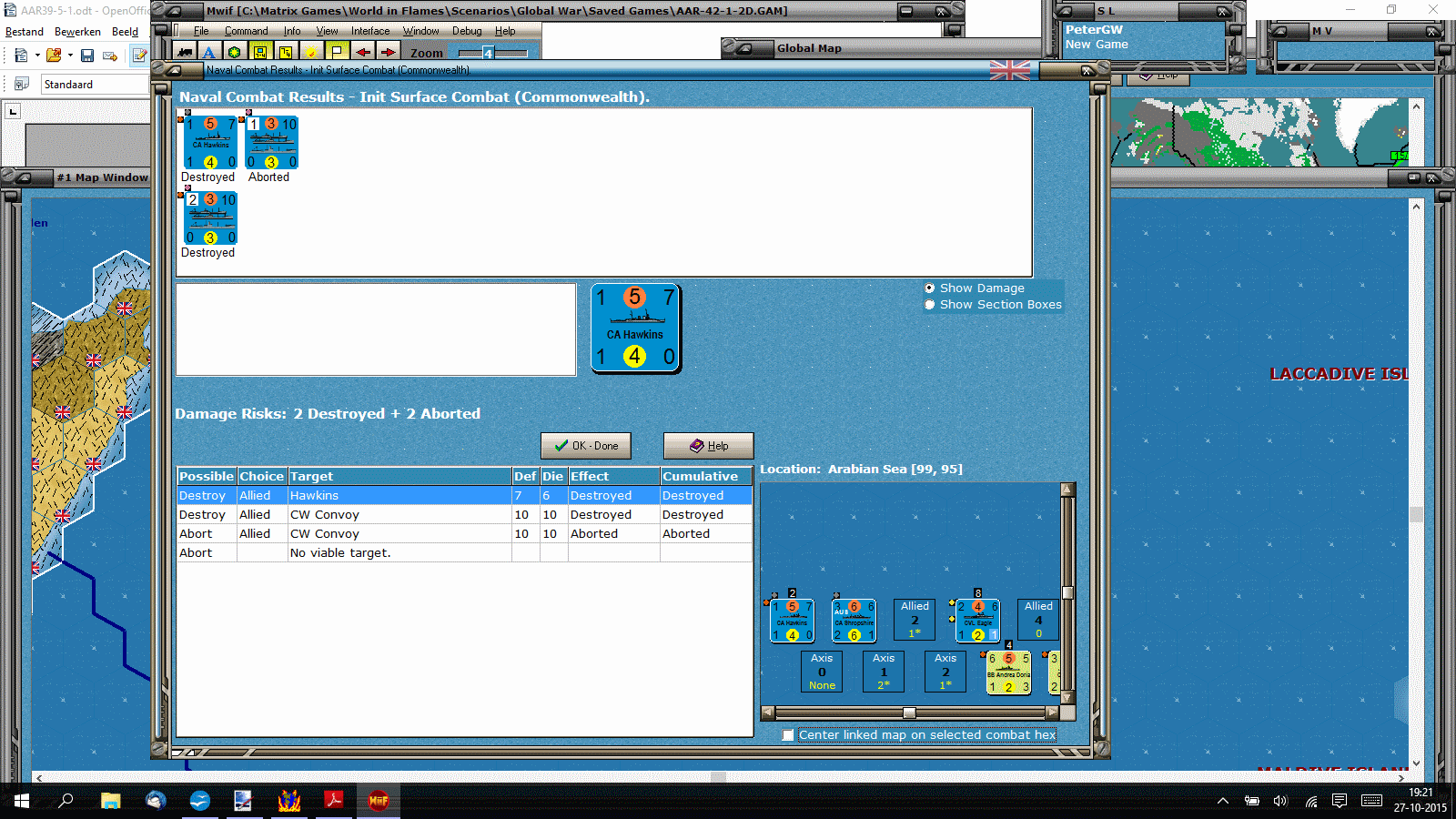Click scroll right arrow in location panel
1456x819 pixels.
(x=1054, y=713)
